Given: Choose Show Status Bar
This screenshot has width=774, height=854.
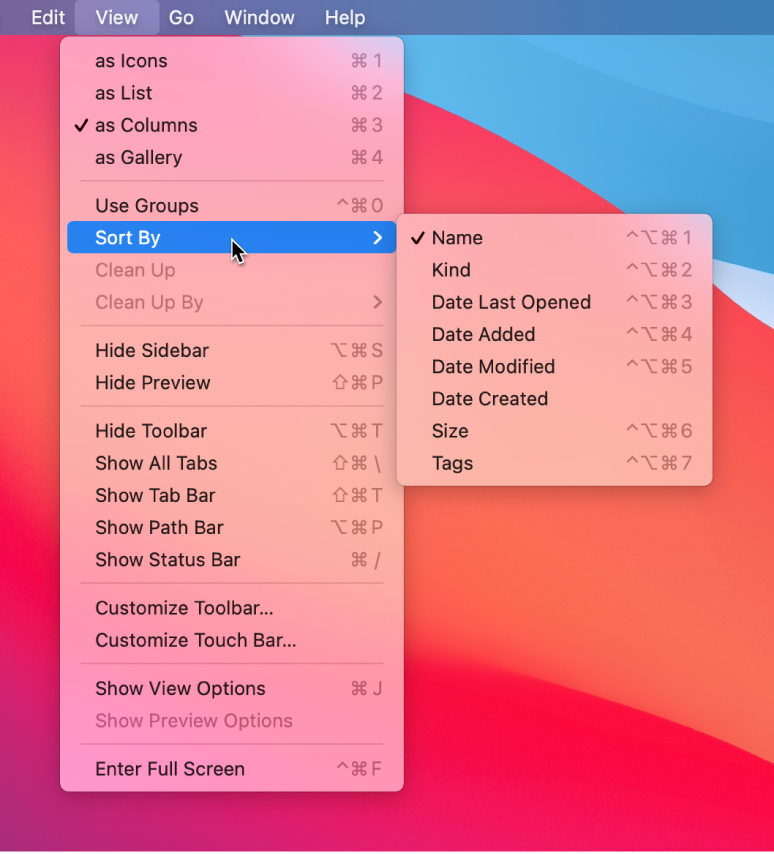Looking at the screenshot, I should [x=231, y=560].
